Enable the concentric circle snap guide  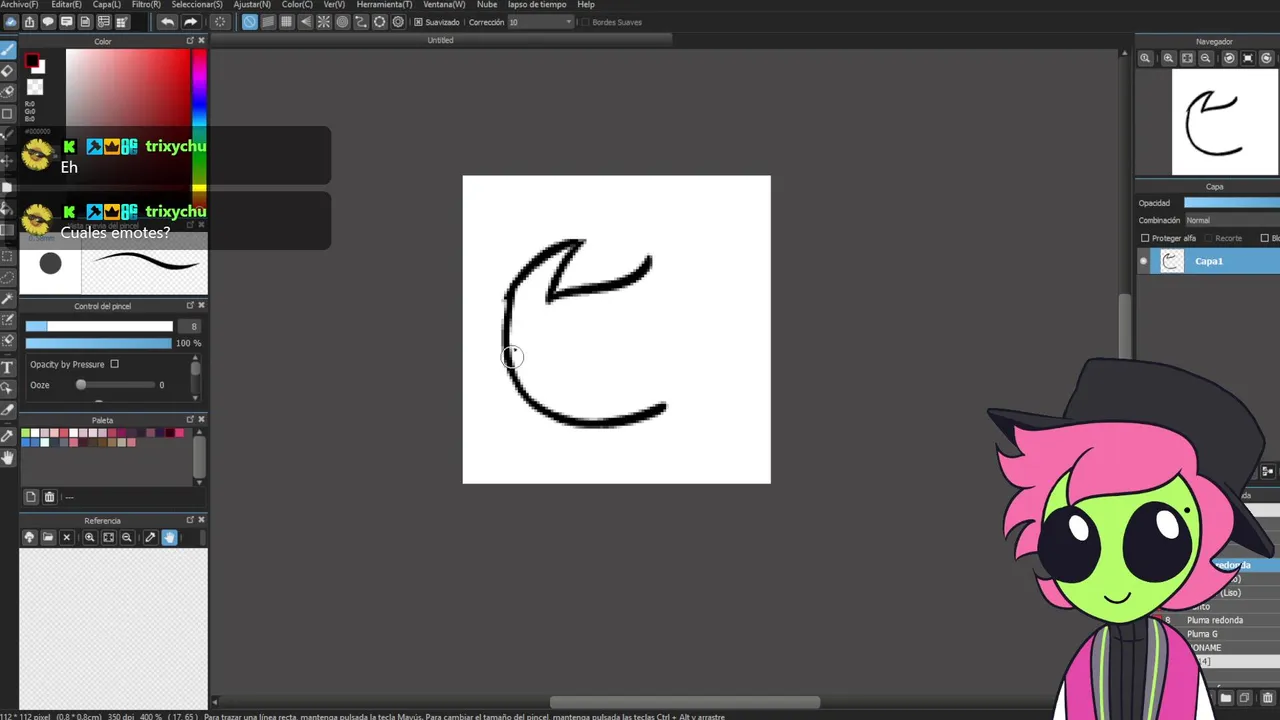pos(342,22)
